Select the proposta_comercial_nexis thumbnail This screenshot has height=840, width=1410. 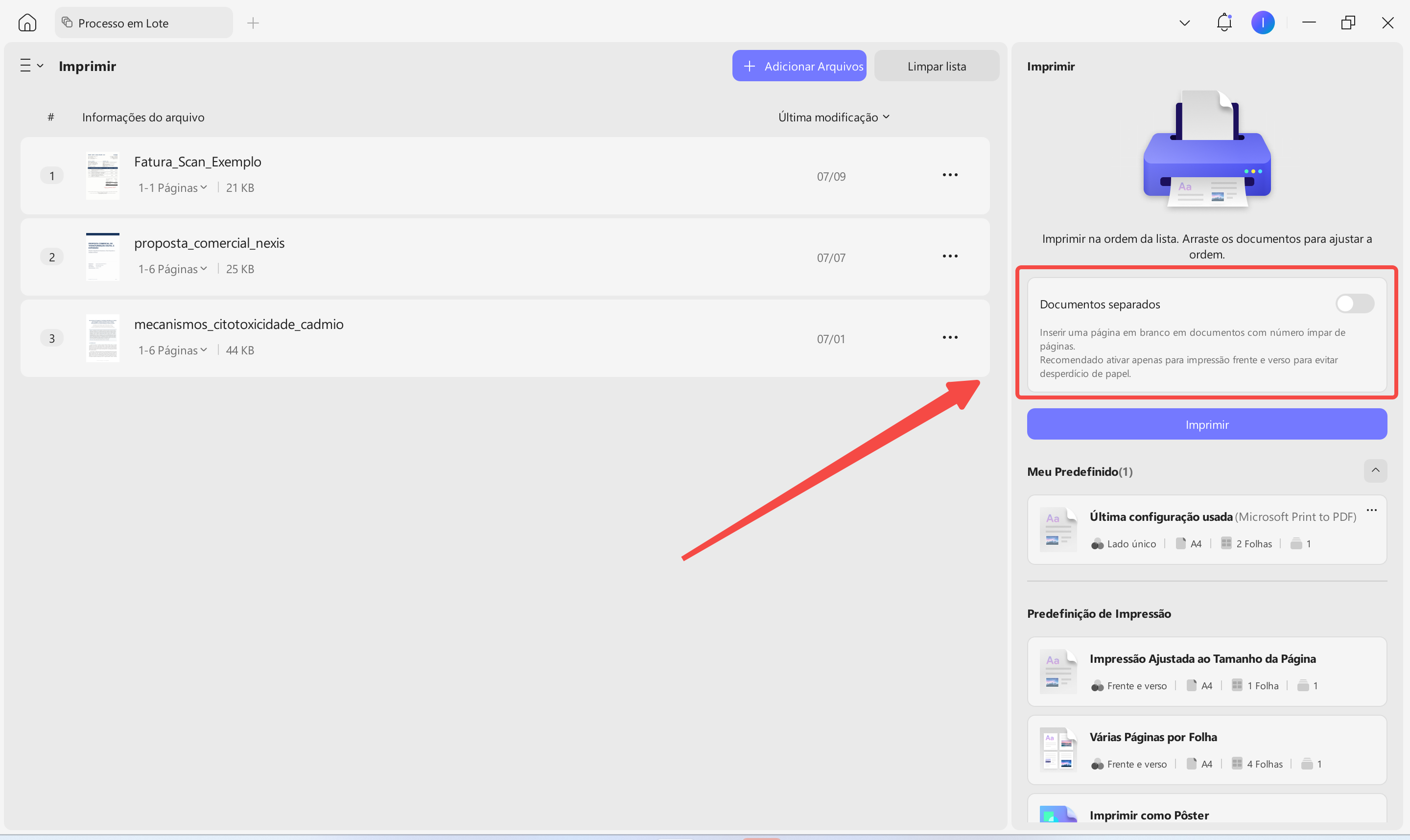102,257
